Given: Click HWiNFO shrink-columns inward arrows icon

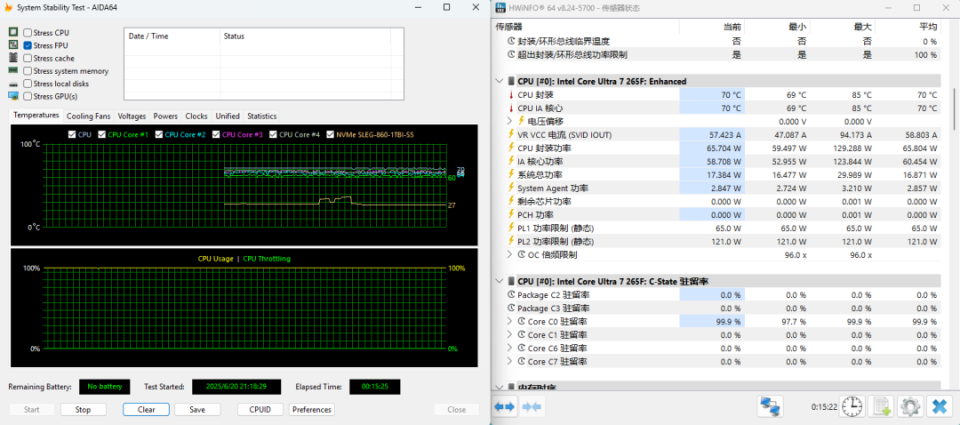Looking at the screenshot, I should click(532, 407).
